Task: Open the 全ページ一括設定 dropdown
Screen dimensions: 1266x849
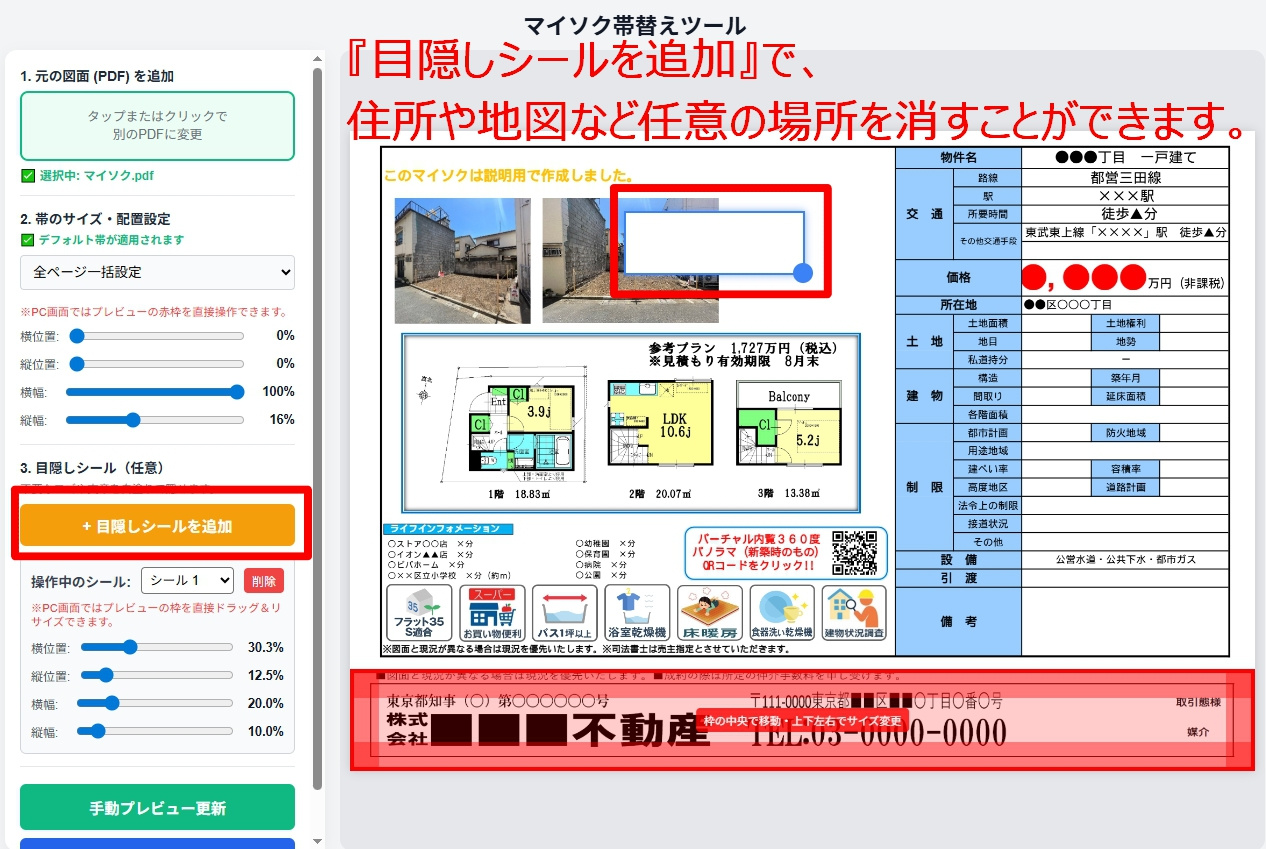Action: tap(157, 272)
